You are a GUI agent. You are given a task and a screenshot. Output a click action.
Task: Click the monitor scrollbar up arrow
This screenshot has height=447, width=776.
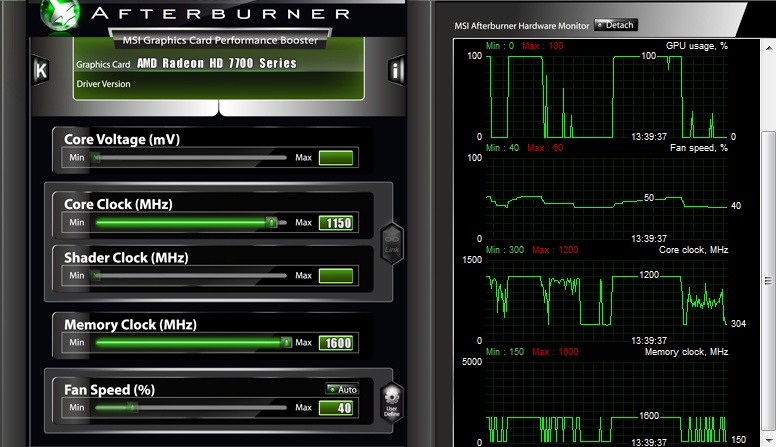[x=769, y=48]
